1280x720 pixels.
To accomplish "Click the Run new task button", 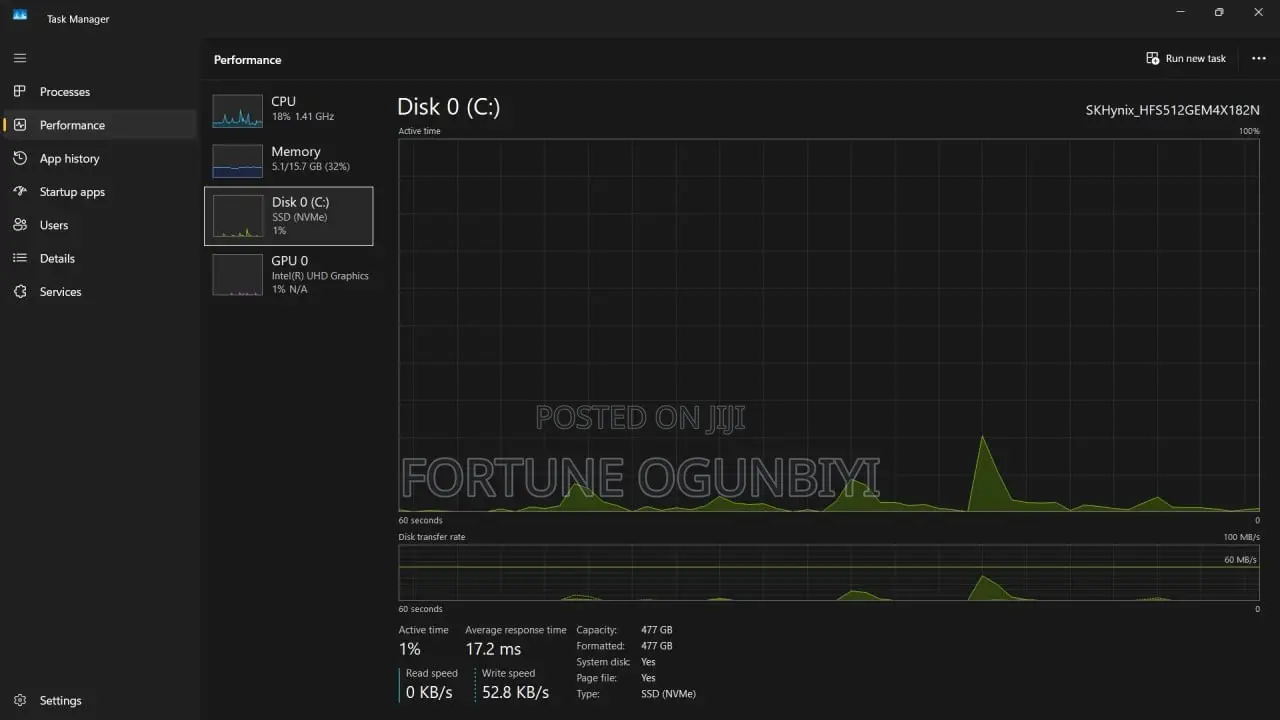I will click(1186, 58).
